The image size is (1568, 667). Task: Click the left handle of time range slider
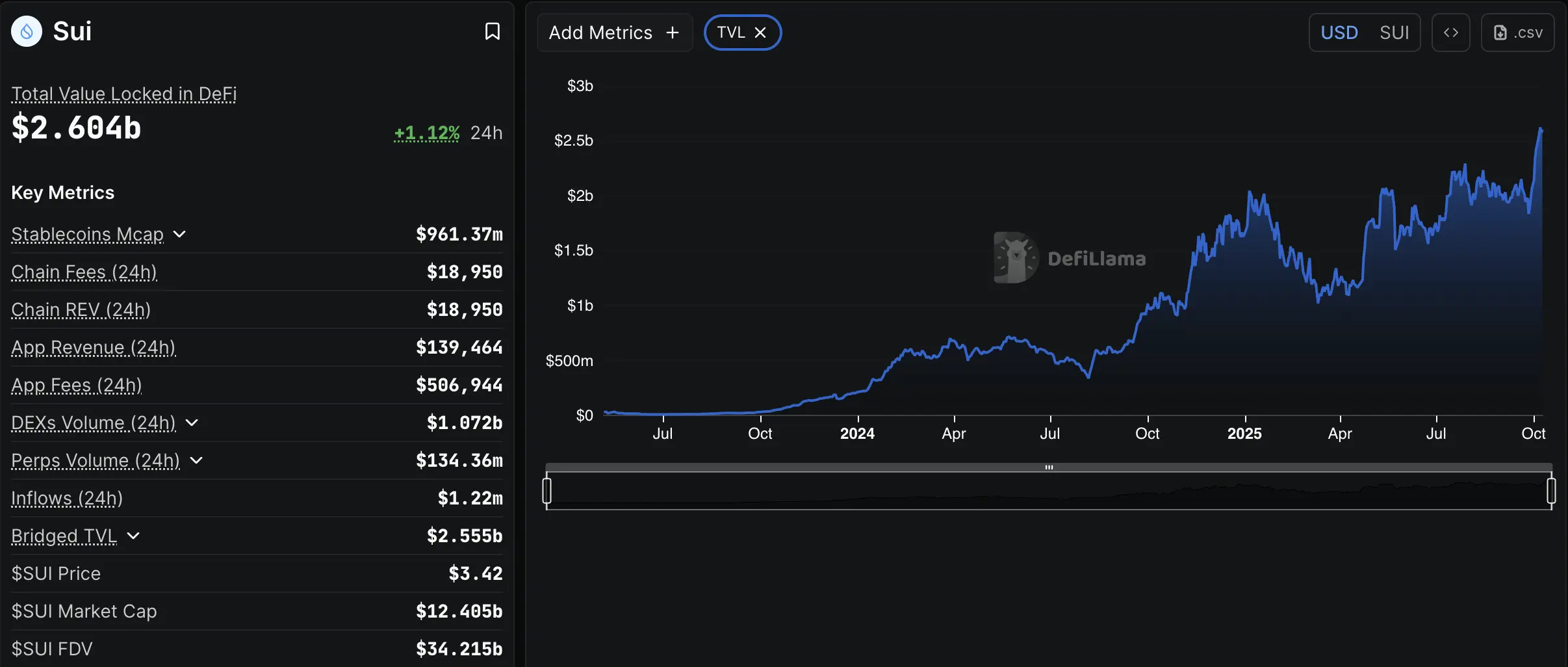tap(547, 491)
